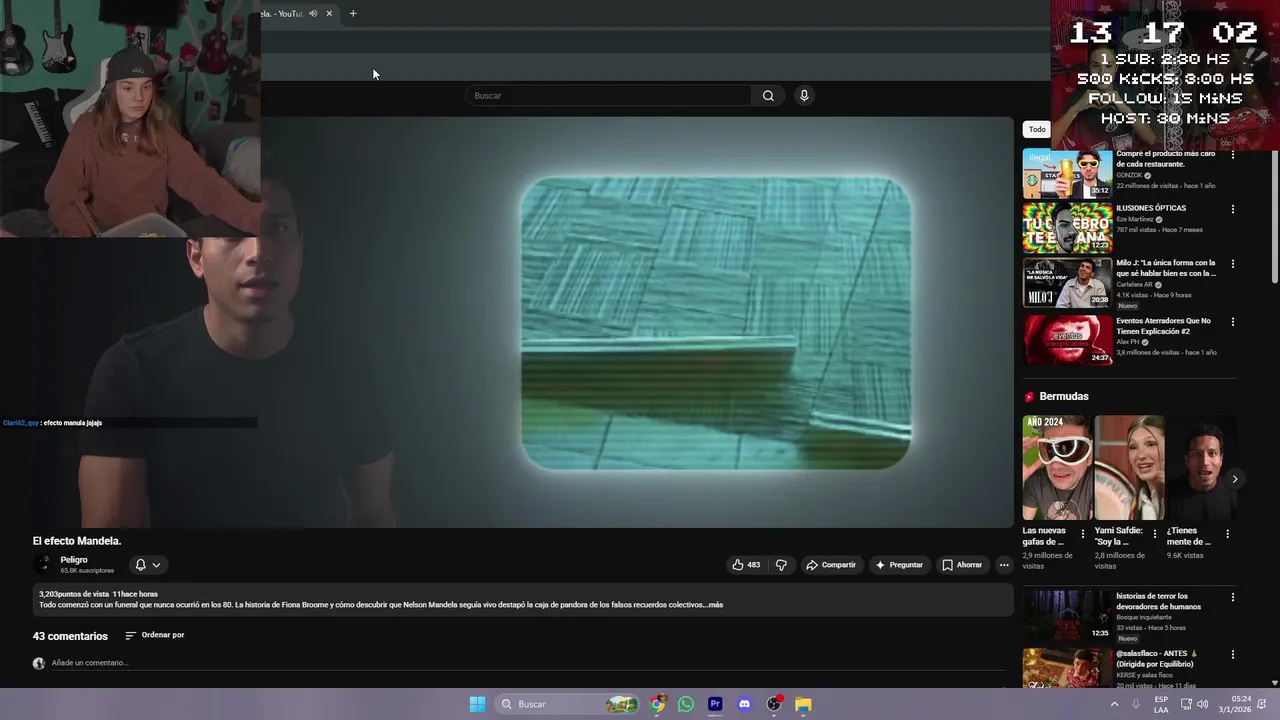Dislike the Efecto Mandela video
Viewport: 1280px width, 720px height.
pyautogui.click(x=781, y=565)
